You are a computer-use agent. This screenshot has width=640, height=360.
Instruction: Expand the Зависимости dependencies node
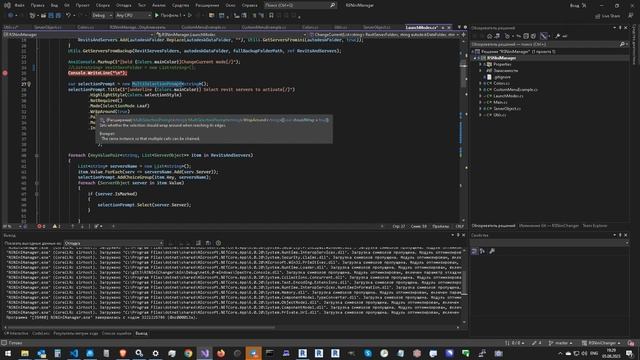pyautogui.click(x=480, y=71)
